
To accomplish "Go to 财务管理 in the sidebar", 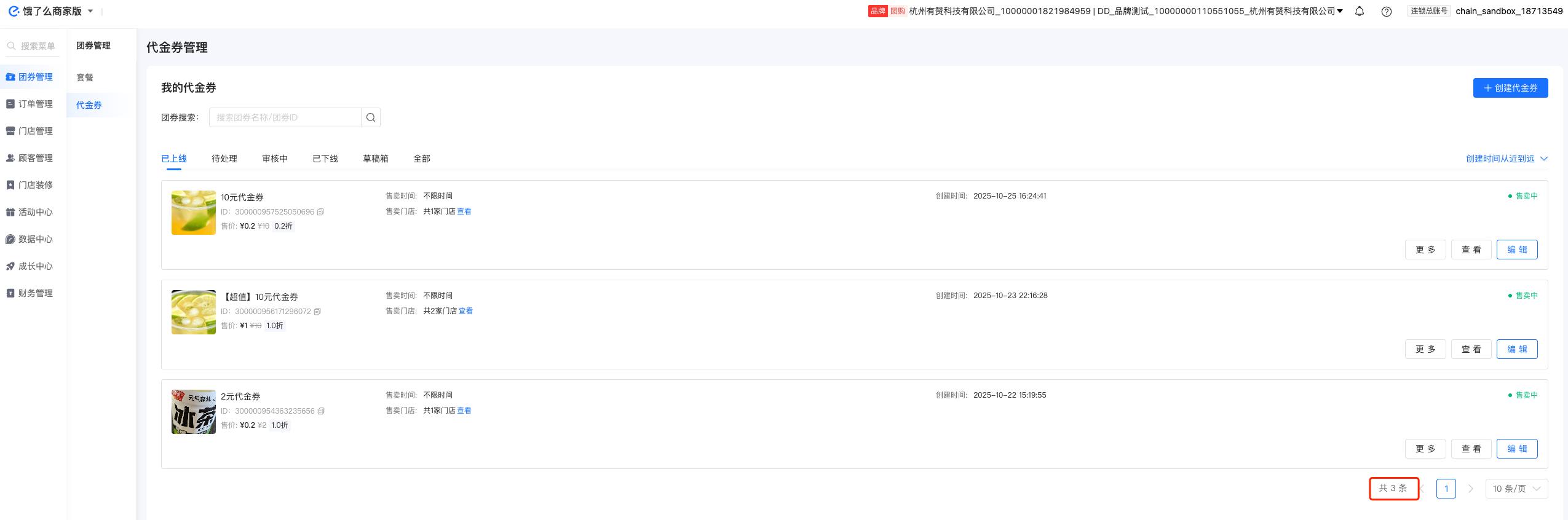I will [35, 293].
